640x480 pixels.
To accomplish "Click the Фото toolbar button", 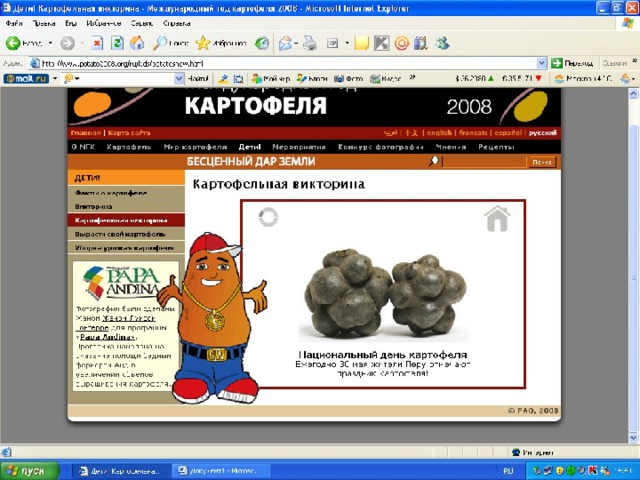I will (348, 78).
